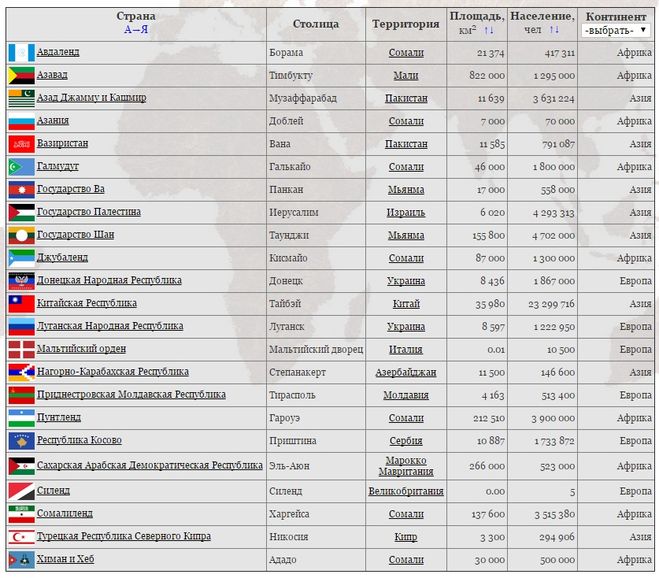Click the Республика Косово flag icon
This screenshot has width=659, height=578.
[x=20, y=440]
